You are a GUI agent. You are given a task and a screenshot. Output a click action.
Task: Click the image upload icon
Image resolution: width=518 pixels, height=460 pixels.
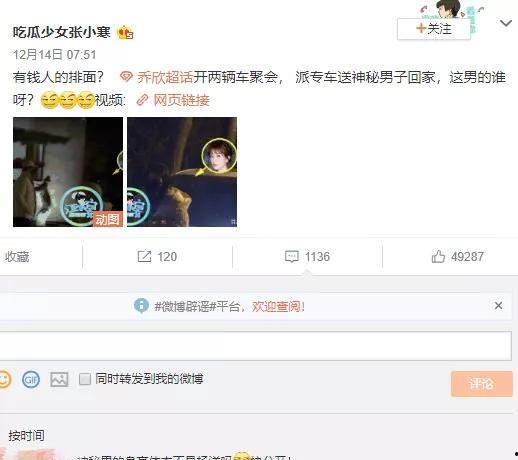(59, 379)
